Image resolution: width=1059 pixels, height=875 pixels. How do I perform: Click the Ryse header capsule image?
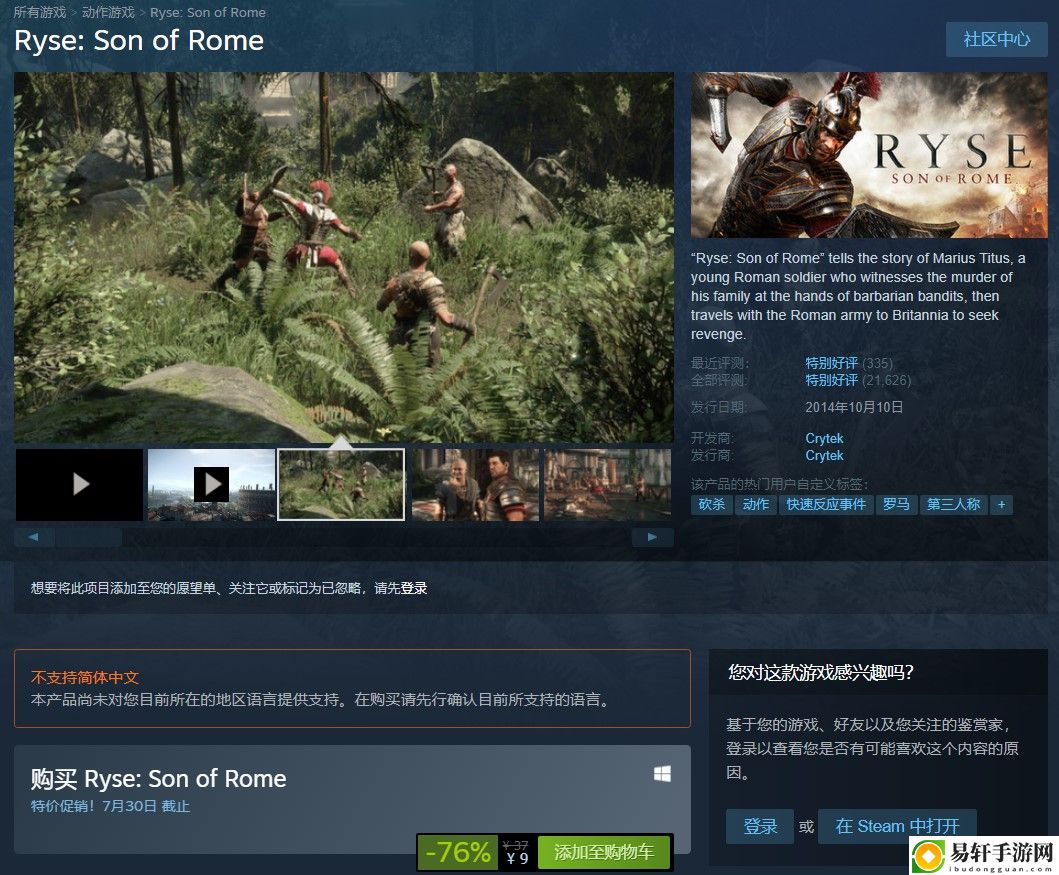pos(869,155)
